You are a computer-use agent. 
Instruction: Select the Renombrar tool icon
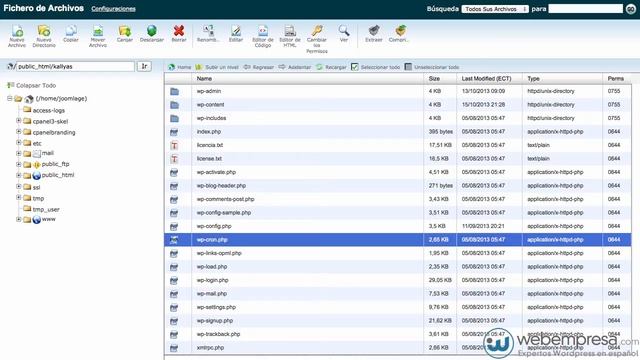pyautogui.click(x=208, y=31)
